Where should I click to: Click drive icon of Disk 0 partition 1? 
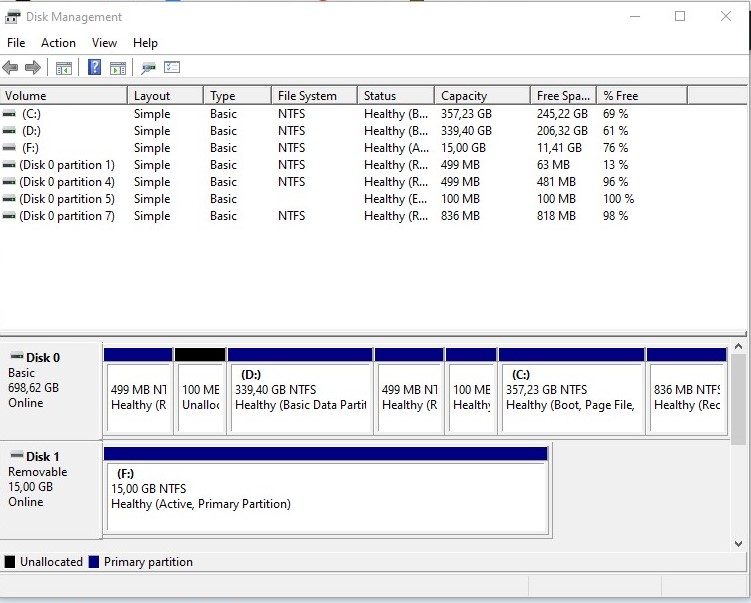click(x=9, y=165)
